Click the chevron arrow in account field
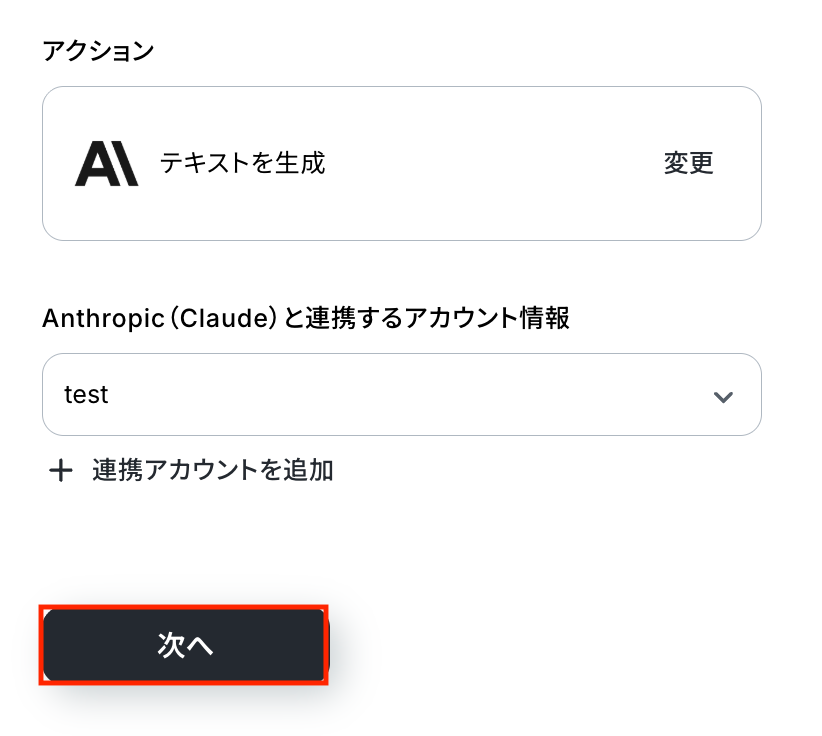This screenshot has width=822, height=736. (723, 396)
